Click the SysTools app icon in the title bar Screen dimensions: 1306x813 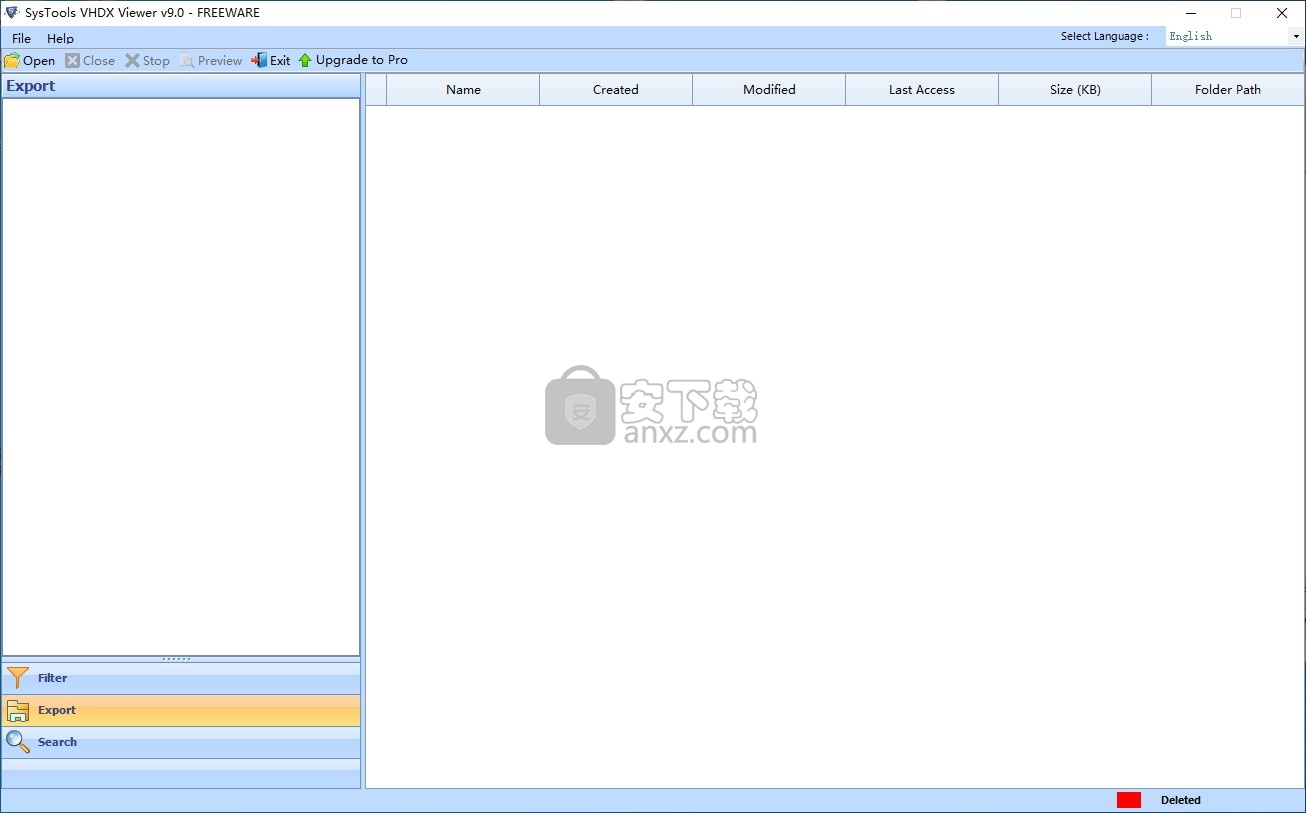(12, 13)
